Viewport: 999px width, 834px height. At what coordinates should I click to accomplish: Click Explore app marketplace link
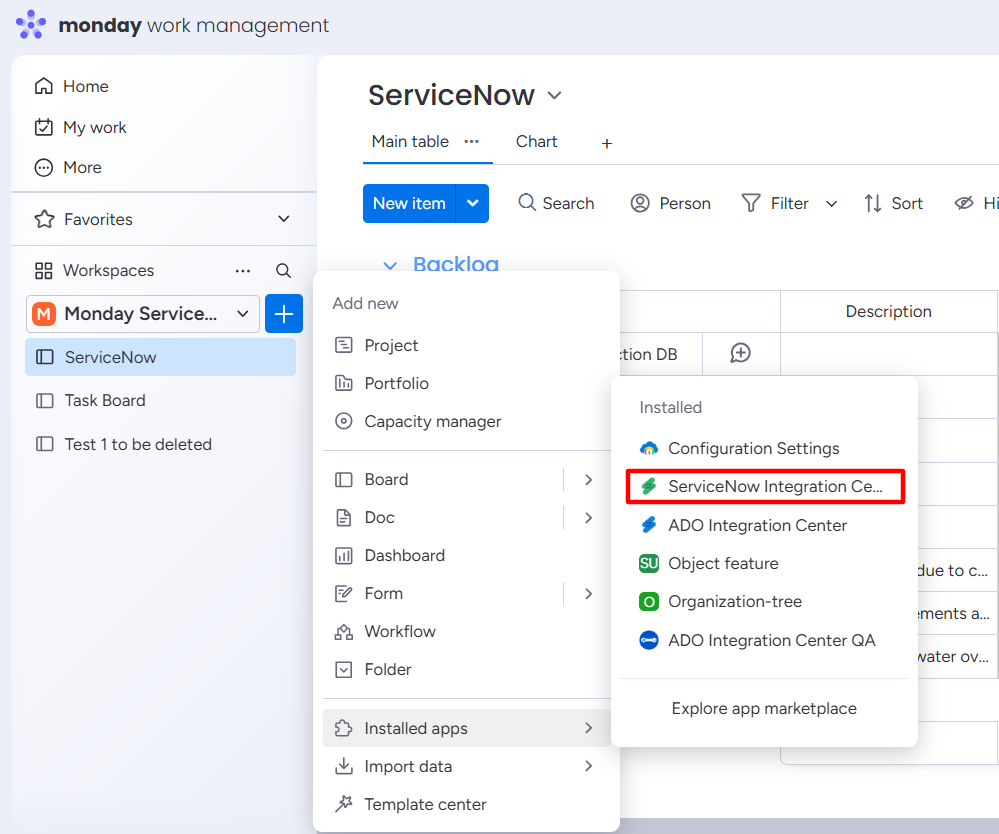[x=764, y=708]
